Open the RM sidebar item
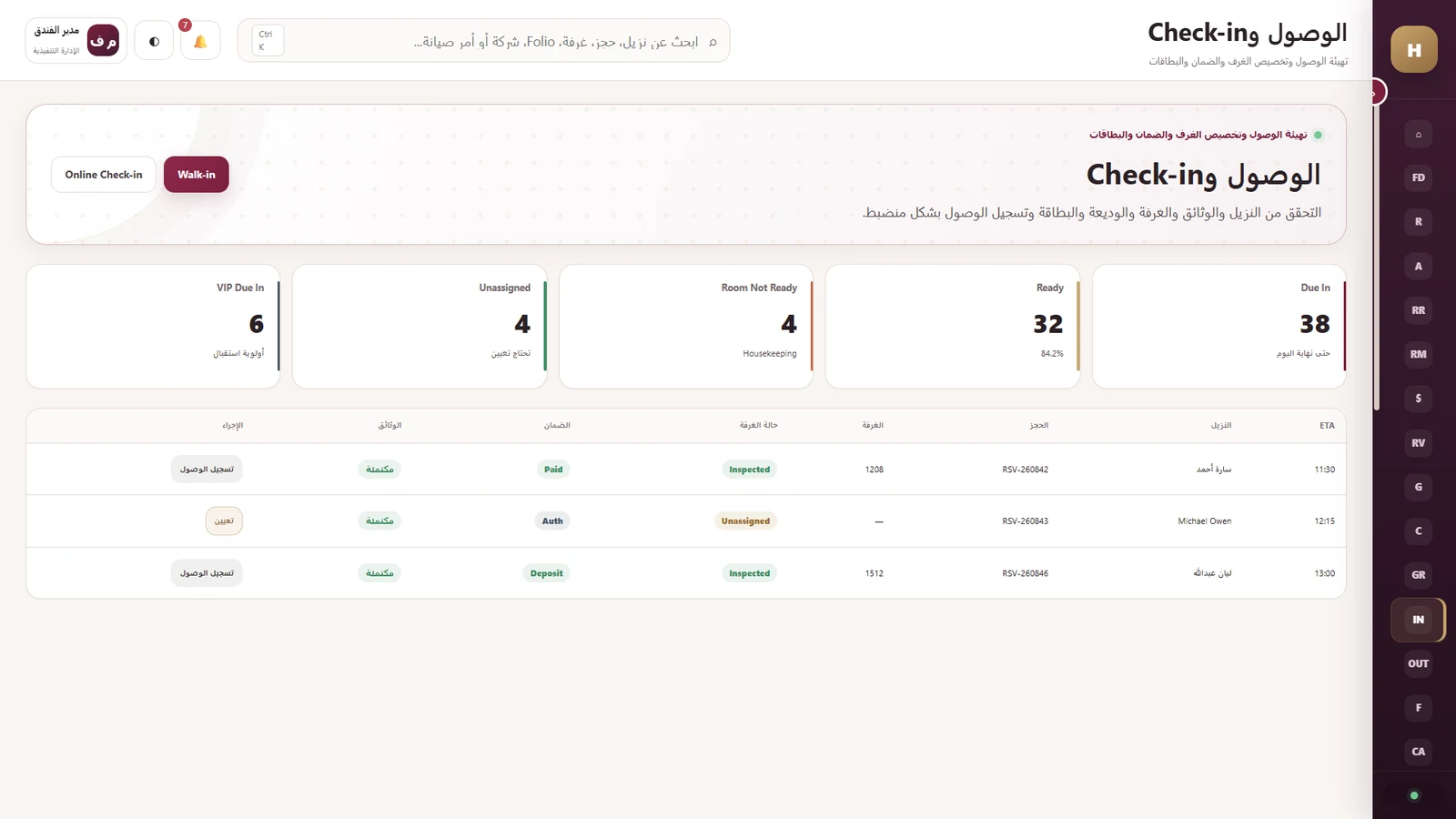This screenshot has width=1456, height=819. (1418, 354)
